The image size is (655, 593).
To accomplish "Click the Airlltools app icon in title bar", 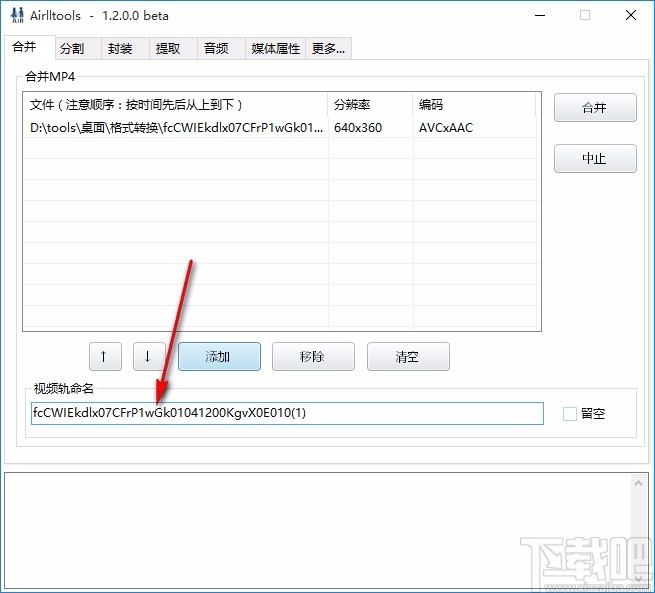I will pyautogui.click(x=17, y=15).
